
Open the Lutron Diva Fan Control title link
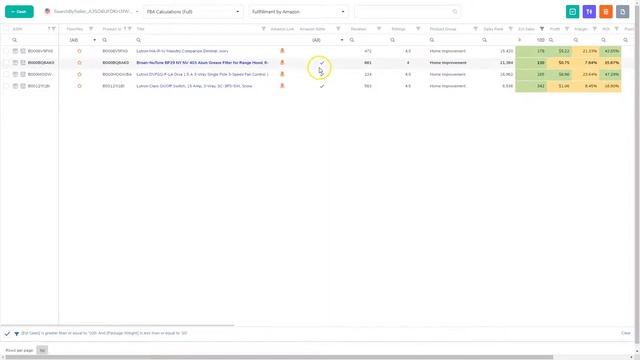pyautogui.click(x=202, y=74)
